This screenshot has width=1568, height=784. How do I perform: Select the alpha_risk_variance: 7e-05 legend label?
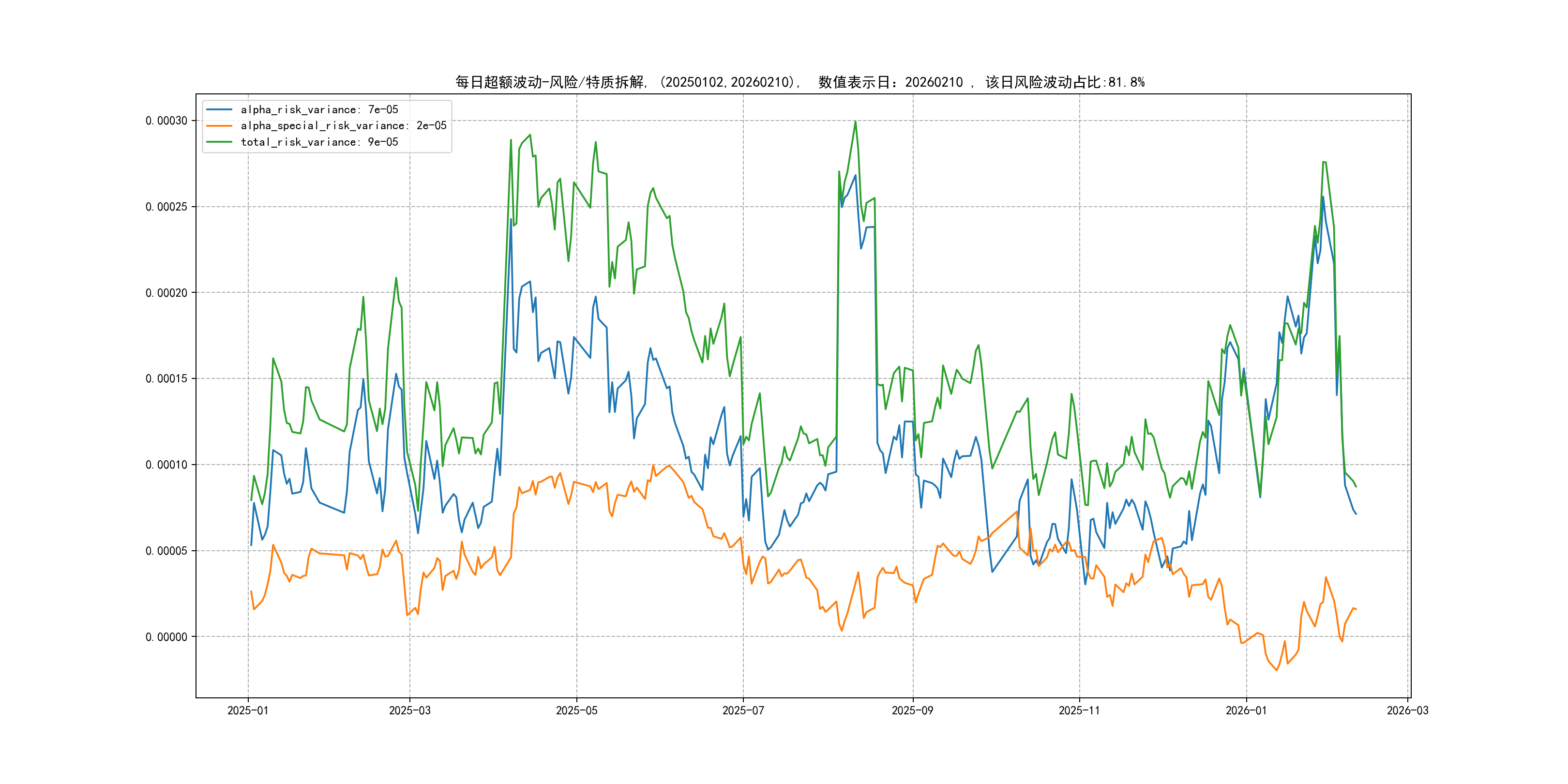(x=319, y=109)
